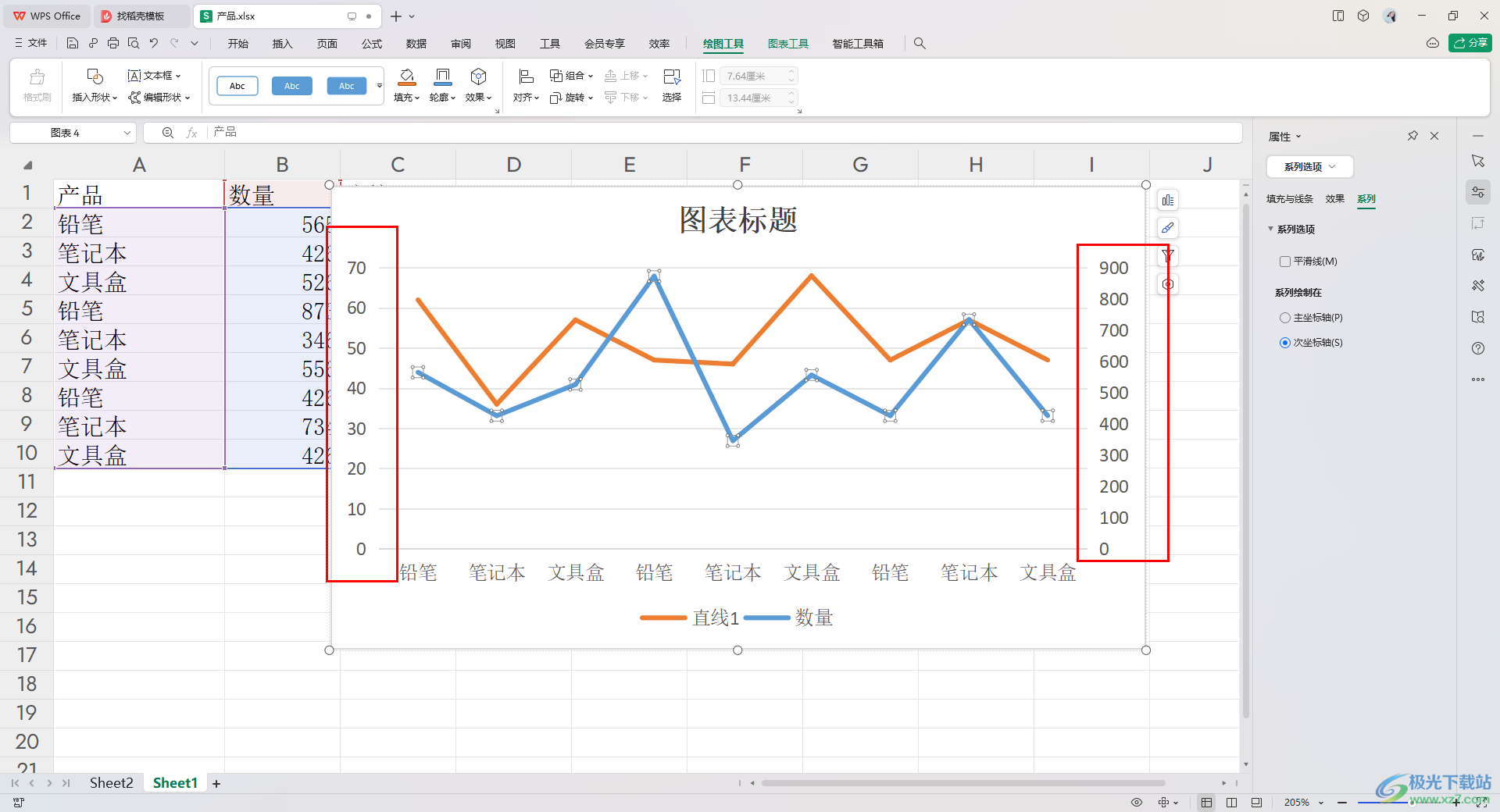Open the 效果 tab in Properties panel
Screen dimensions: 1500x812
[x=1335, y=199]
